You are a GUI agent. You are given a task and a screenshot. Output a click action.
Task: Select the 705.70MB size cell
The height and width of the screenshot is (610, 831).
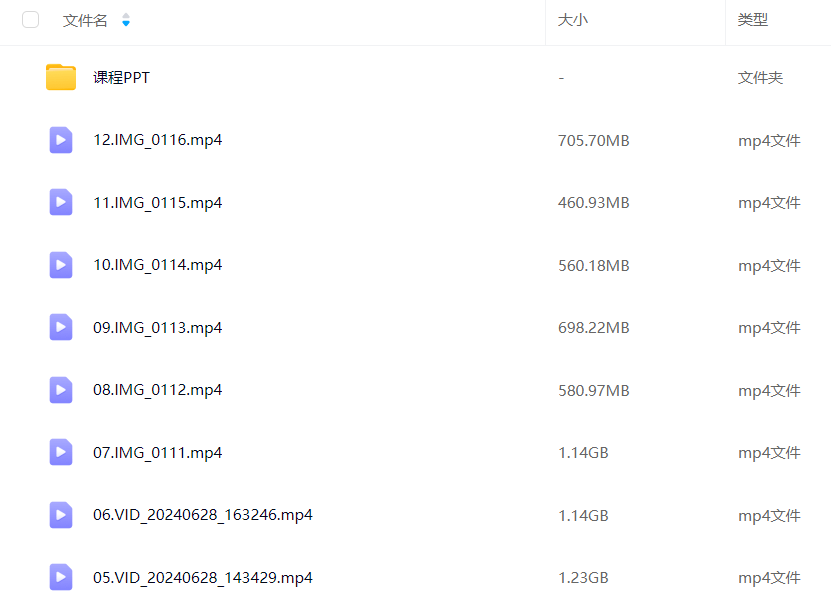[x=594, y=140]
